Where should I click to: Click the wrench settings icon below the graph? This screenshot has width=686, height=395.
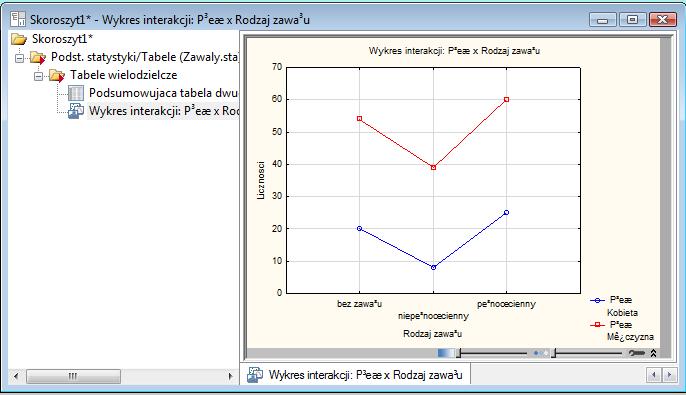[637, 353]
